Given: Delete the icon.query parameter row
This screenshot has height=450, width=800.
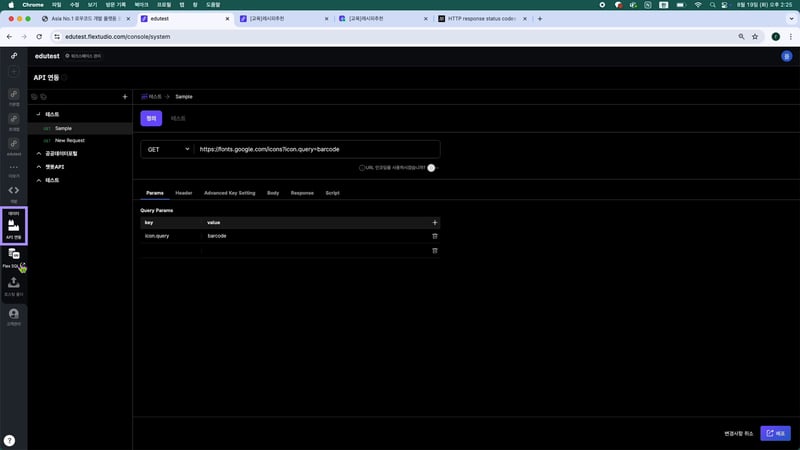Looking at the screenshot, I should click(434, 236).
